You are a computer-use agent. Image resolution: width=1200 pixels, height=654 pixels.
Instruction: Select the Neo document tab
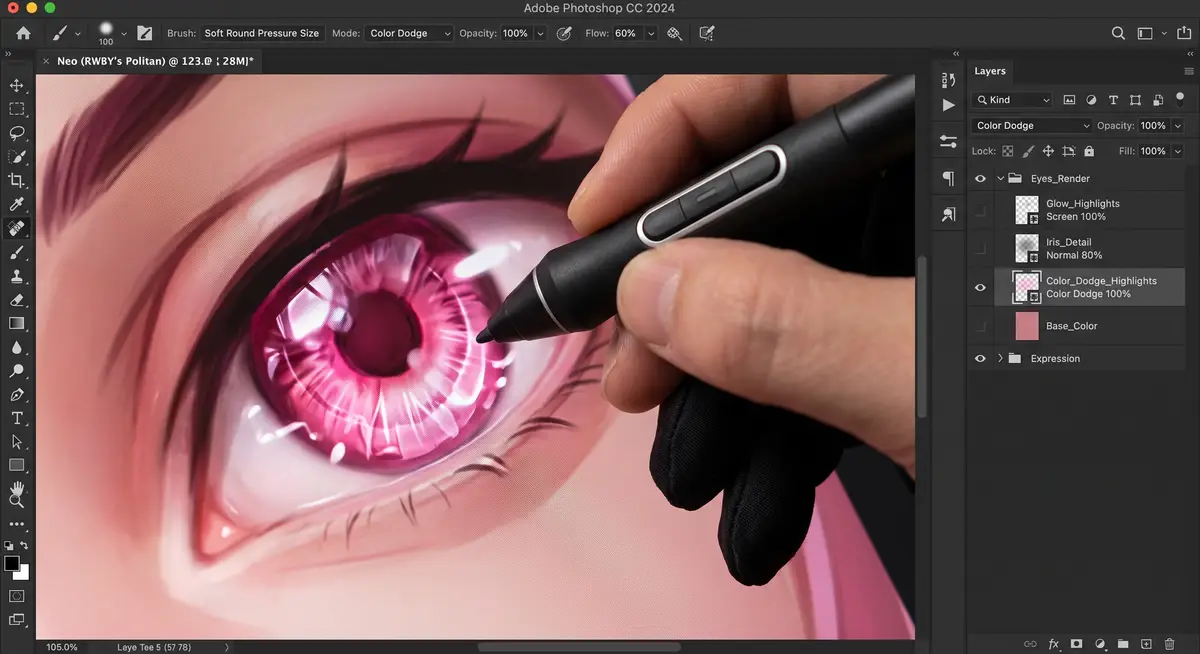tap(148, 61)
